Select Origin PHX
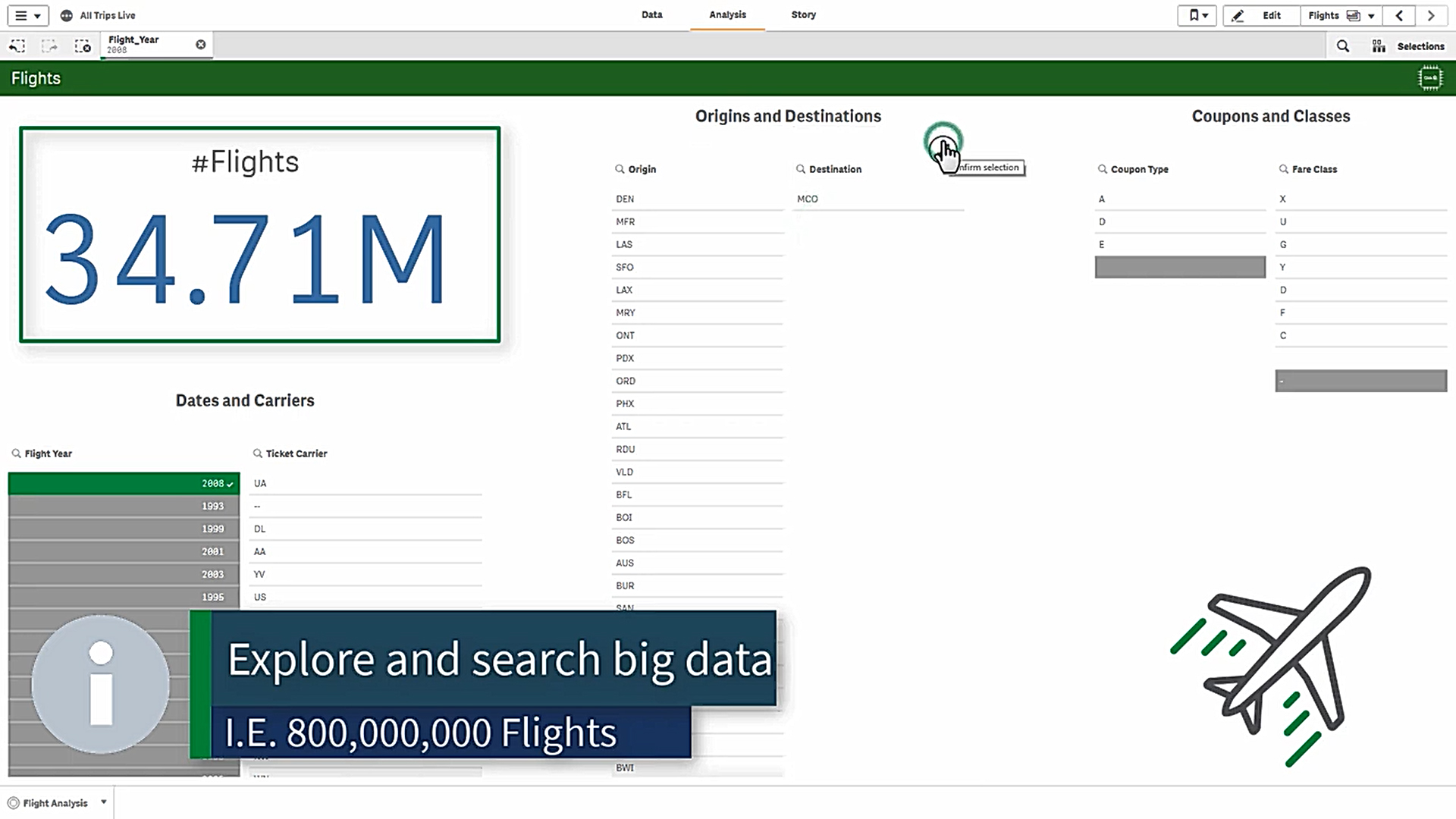 pos(697,403)
